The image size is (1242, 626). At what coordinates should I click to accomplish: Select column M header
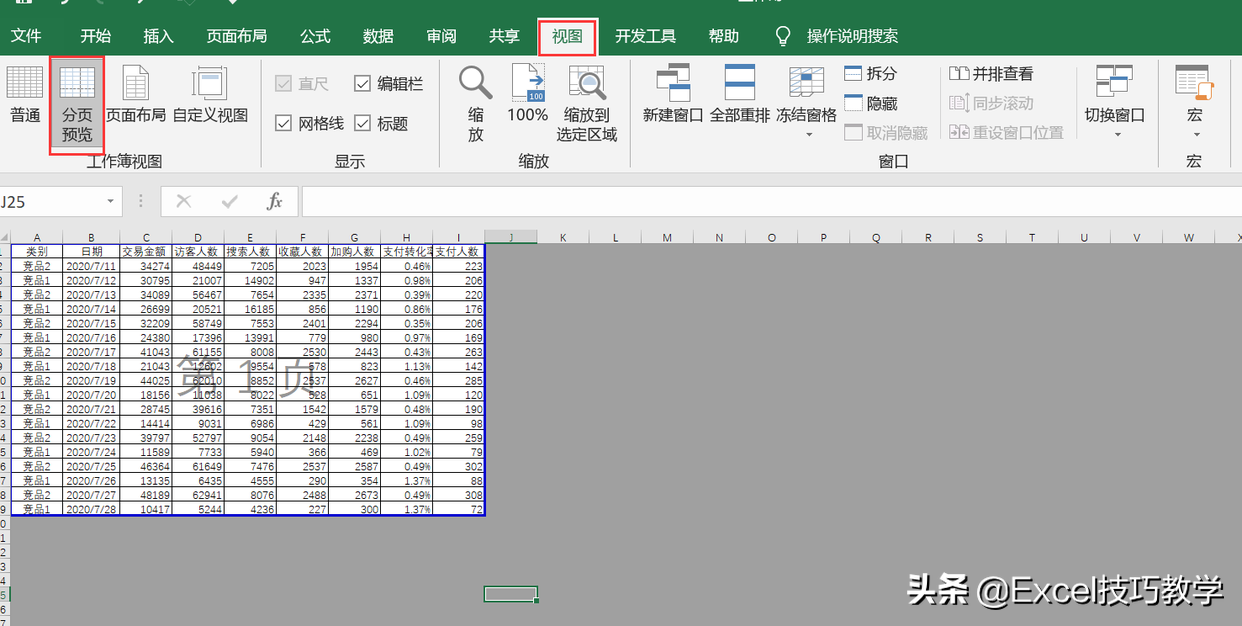[667, 237]
